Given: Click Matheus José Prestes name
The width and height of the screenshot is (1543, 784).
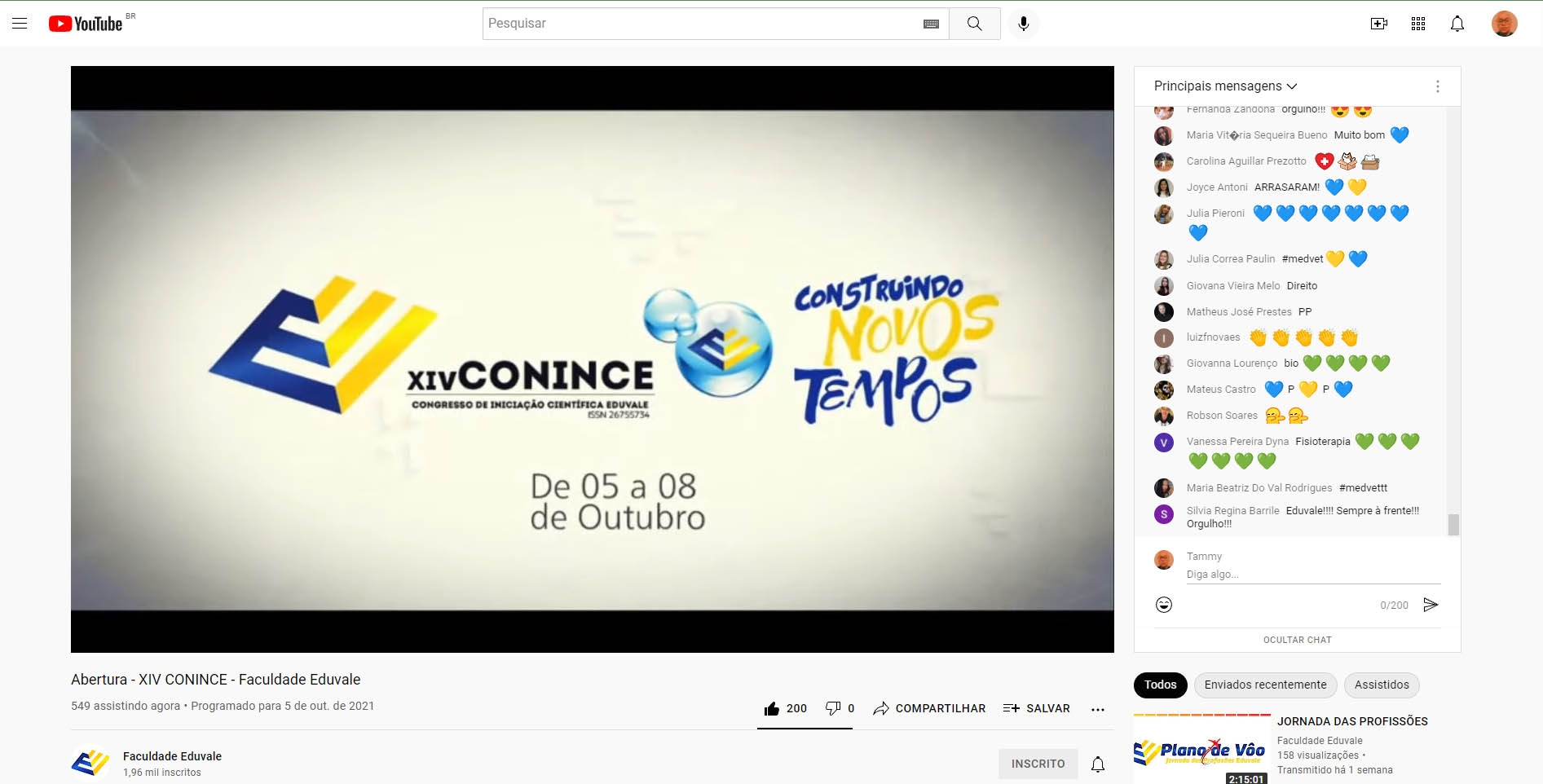Looking at the screenshot, I should pyautogui.click(x=1239, y=312).
